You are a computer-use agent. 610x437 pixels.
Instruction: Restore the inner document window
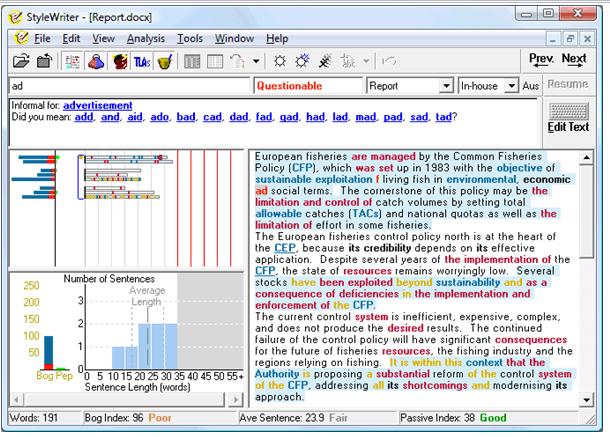[570, 39]
